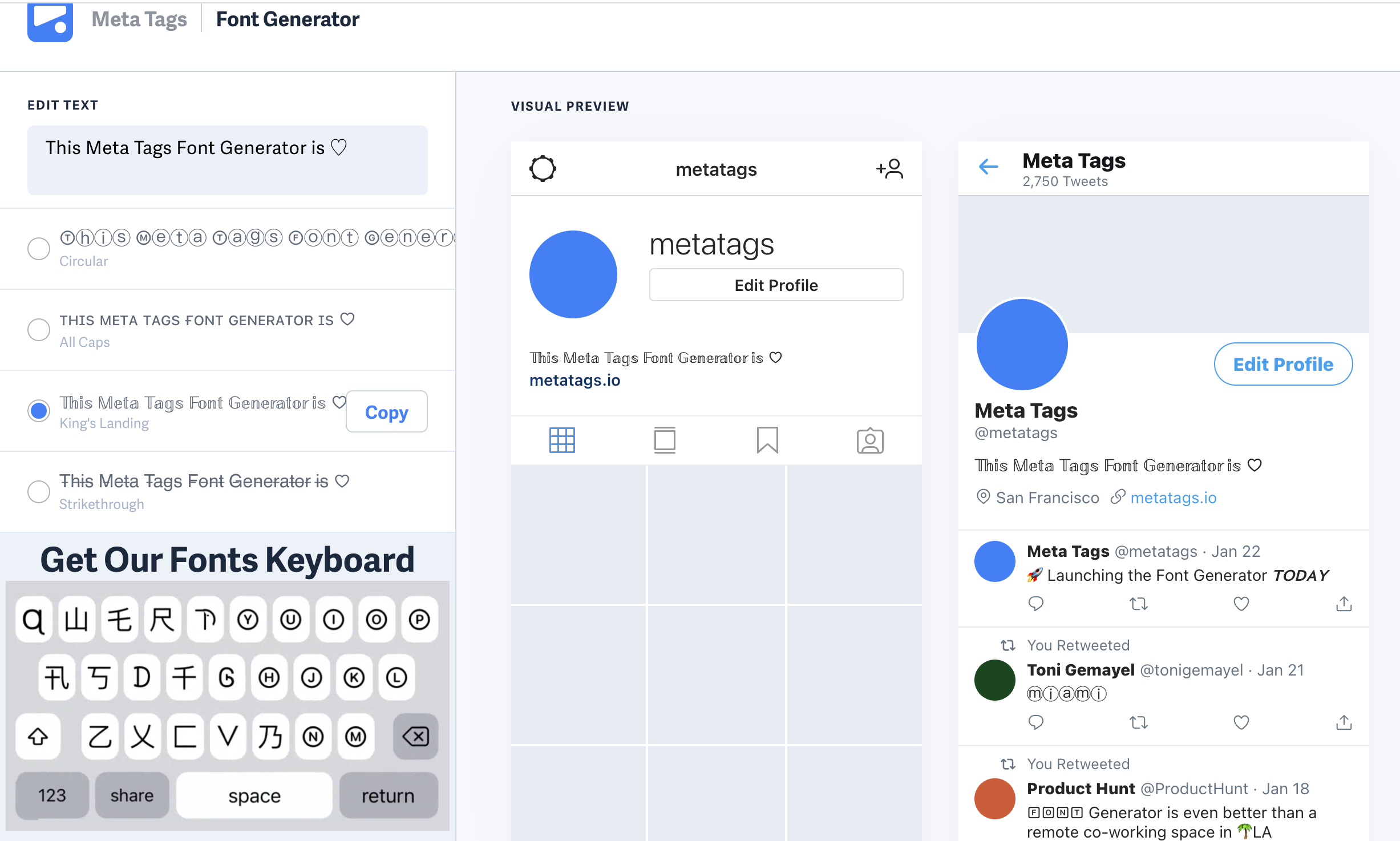Click the keyboard 123 key
Image resolution: width=1400 pixels, height=841 pixels.
pyautogui.click(x=52, y=795)
